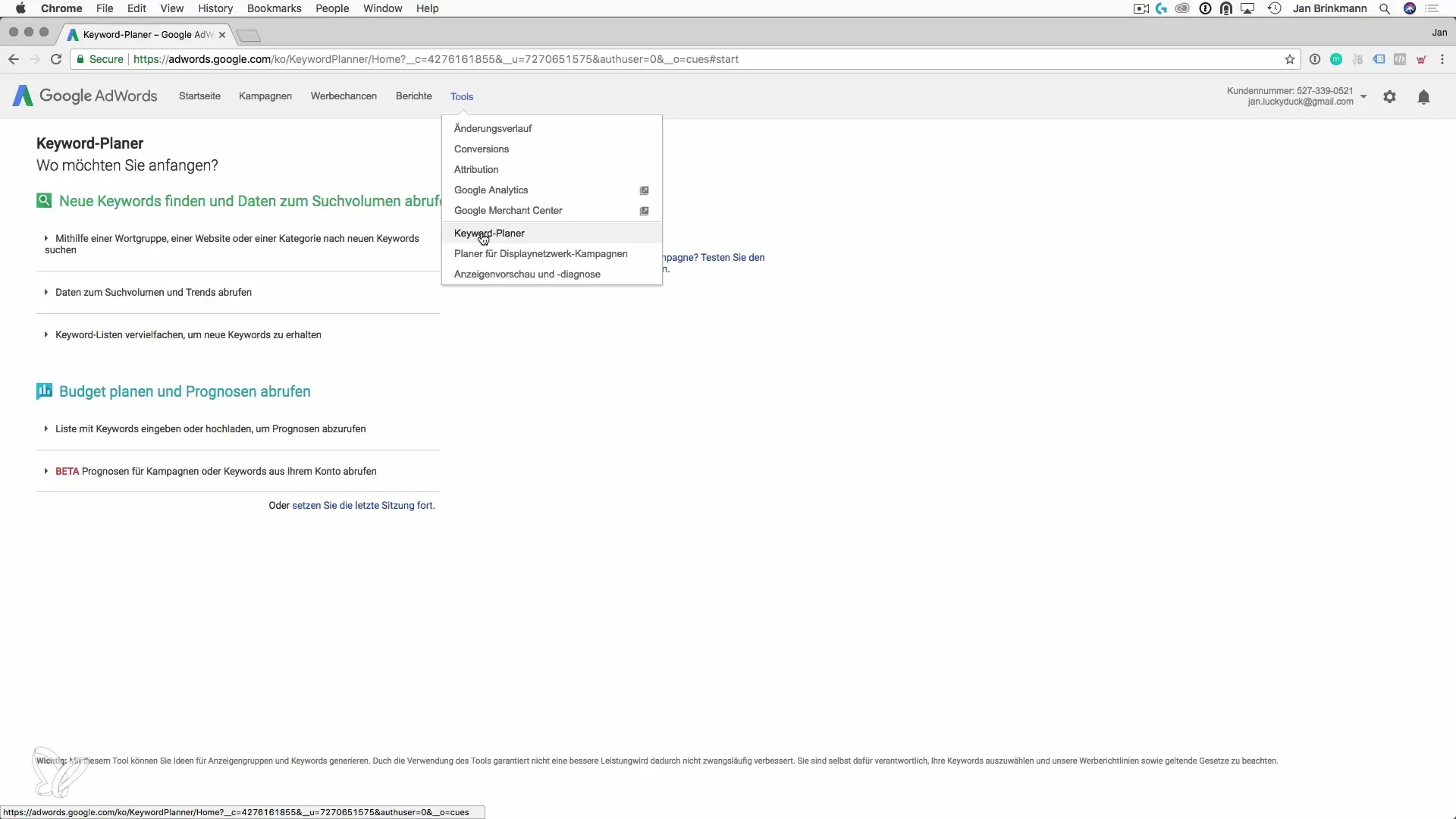Image resolution: width=1456 pixels, height=819 pixels.
Task: Open Anzeigenvorschau und -diagnose menu entry
Action: click(x=552, y=274)
